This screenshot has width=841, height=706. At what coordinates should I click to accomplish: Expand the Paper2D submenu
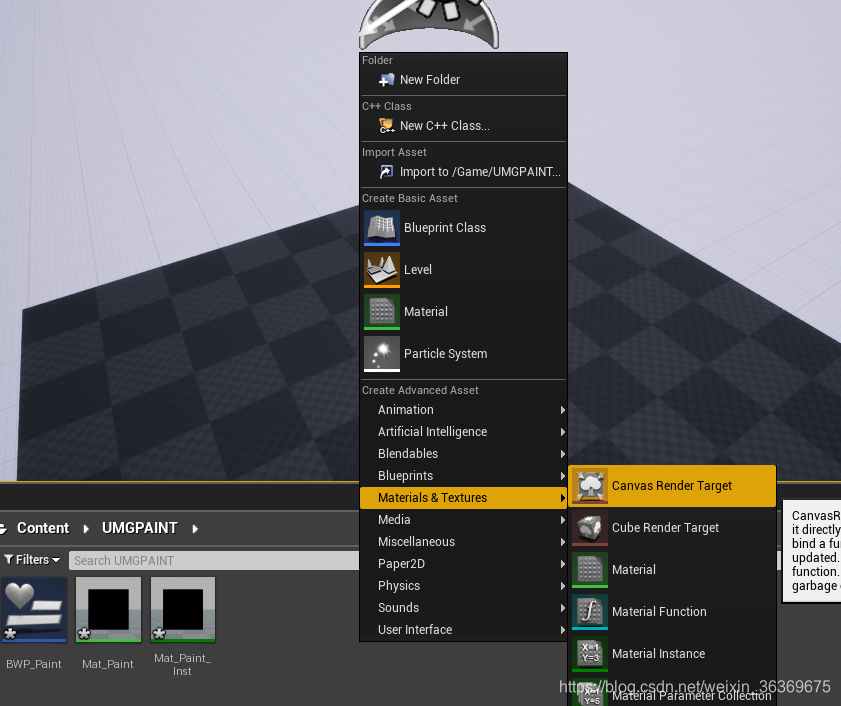(x=463, y=564)
